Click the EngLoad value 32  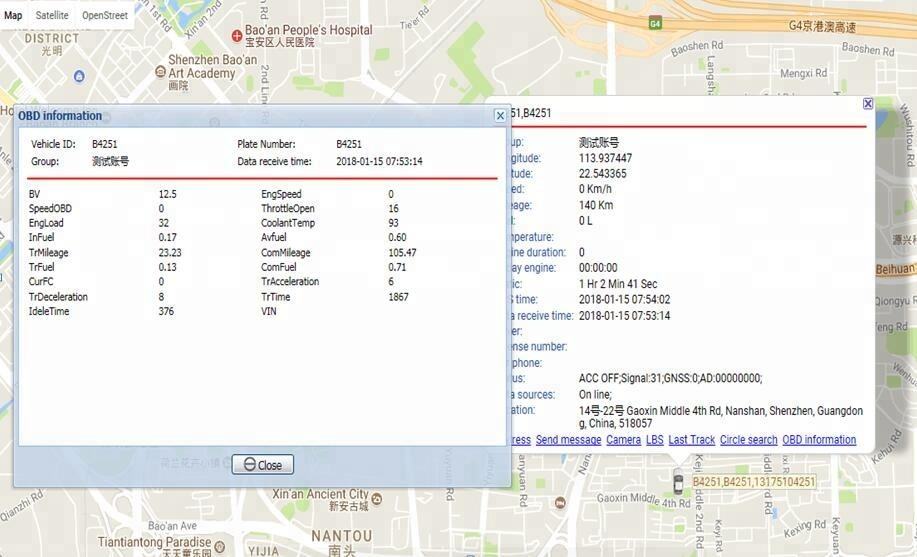(164, 223)
